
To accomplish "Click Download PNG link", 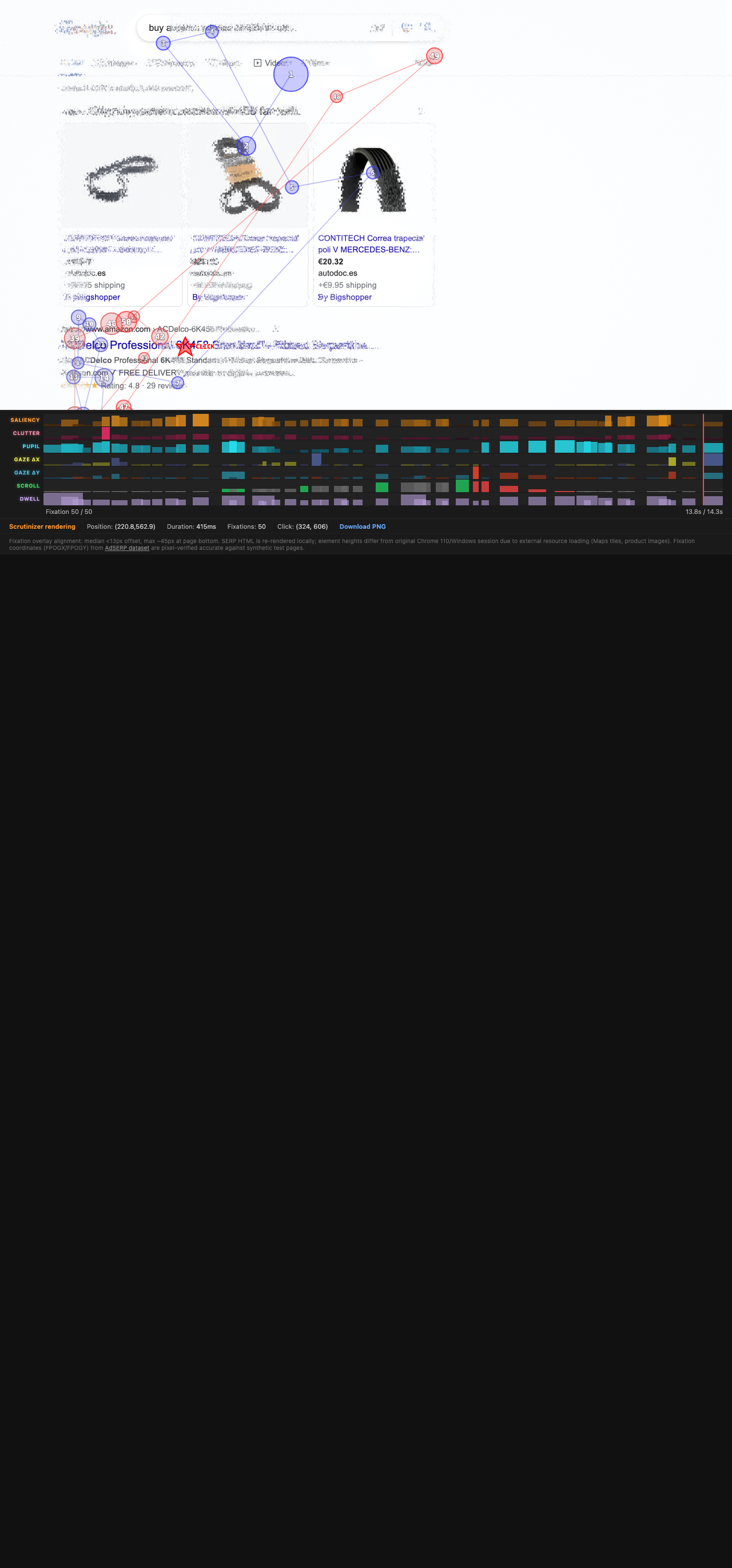I will pyautogui.click(x=363, y=526).
